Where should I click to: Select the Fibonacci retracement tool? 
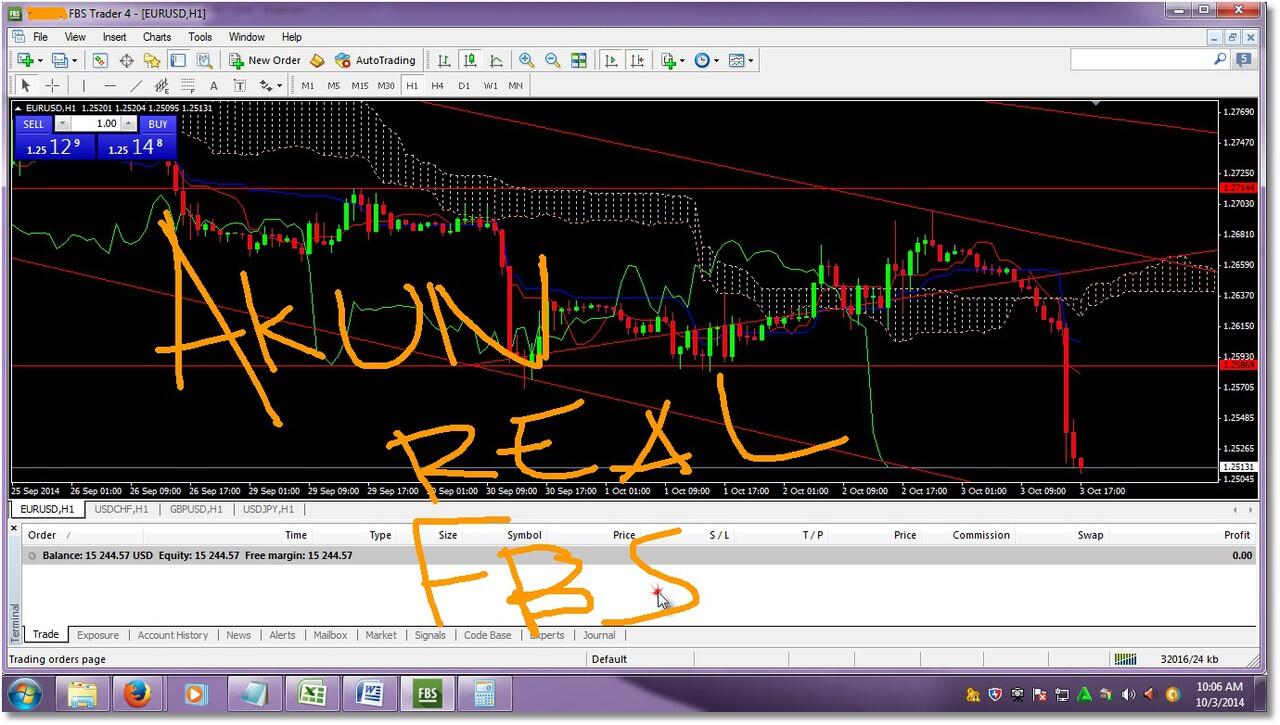click(187, 86)
